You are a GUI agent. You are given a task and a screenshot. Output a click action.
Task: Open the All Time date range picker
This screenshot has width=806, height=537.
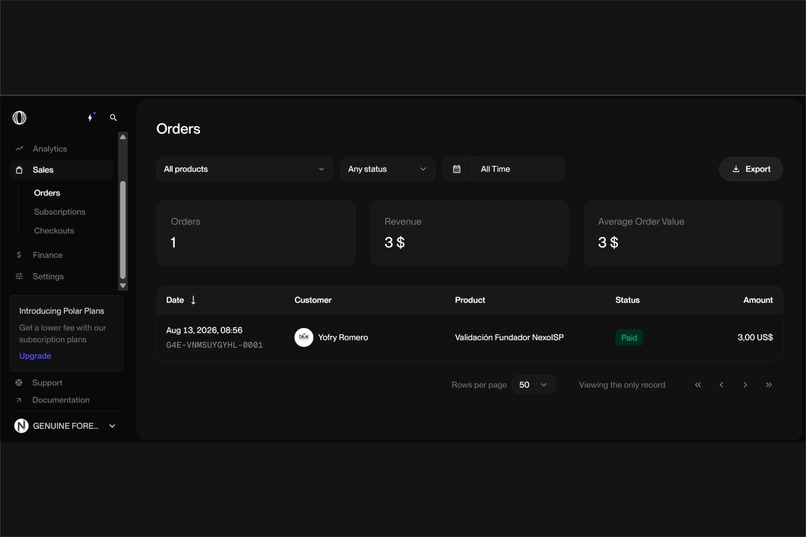pos(504,169)
